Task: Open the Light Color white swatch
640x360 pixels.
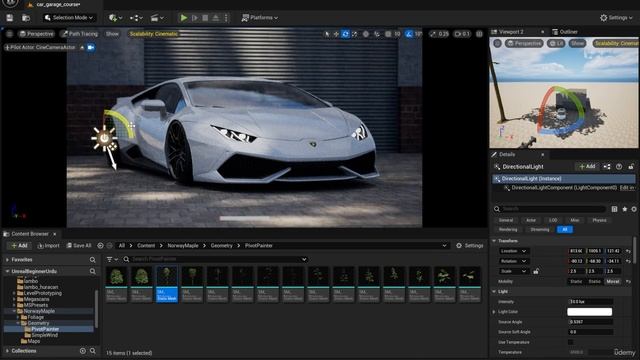Action: coord(589,312)
